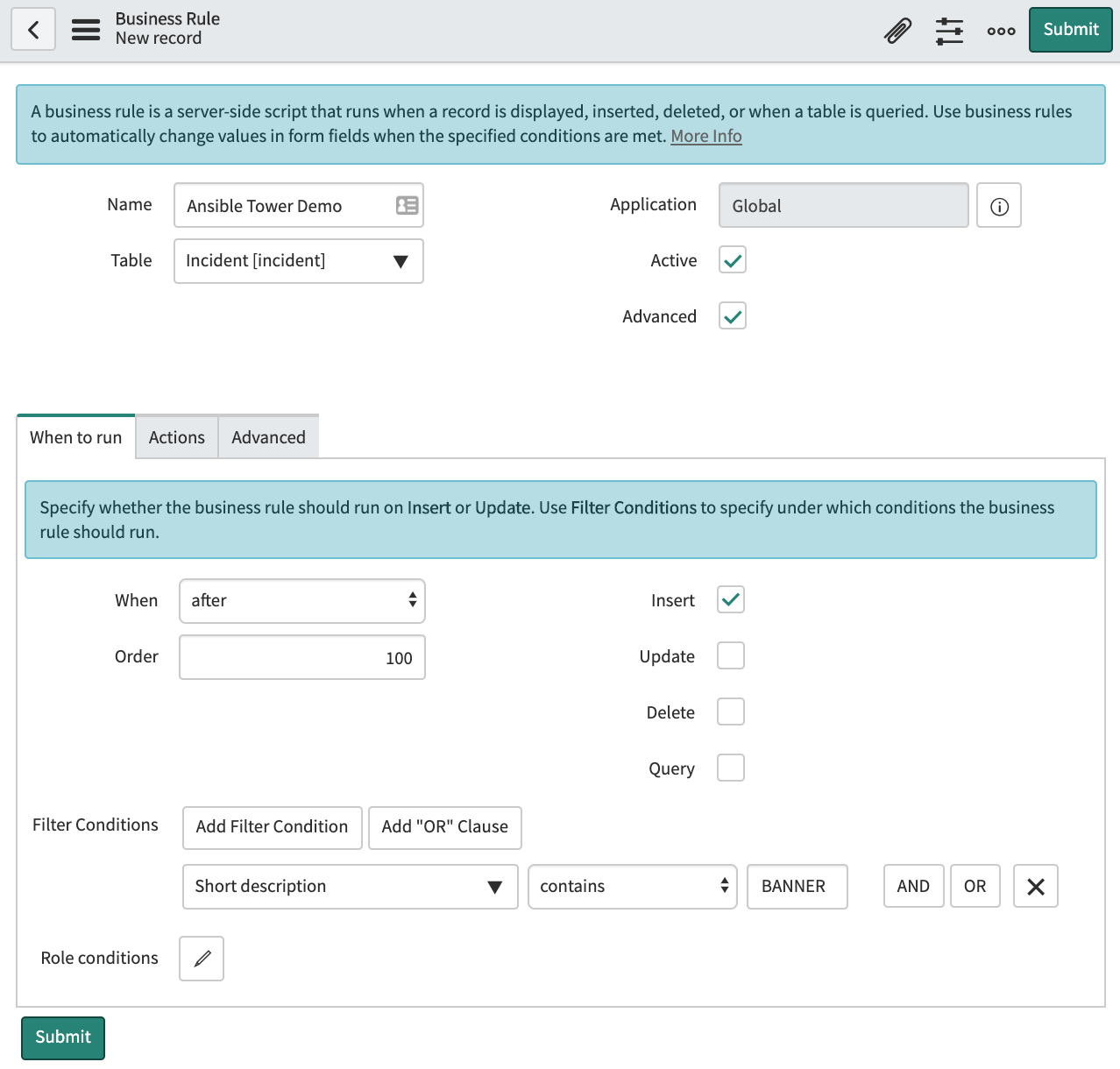The height and width of the screenshot is (1069, 1120).
Task: Switch to the Actions tab
Action: tap(177, 437)
